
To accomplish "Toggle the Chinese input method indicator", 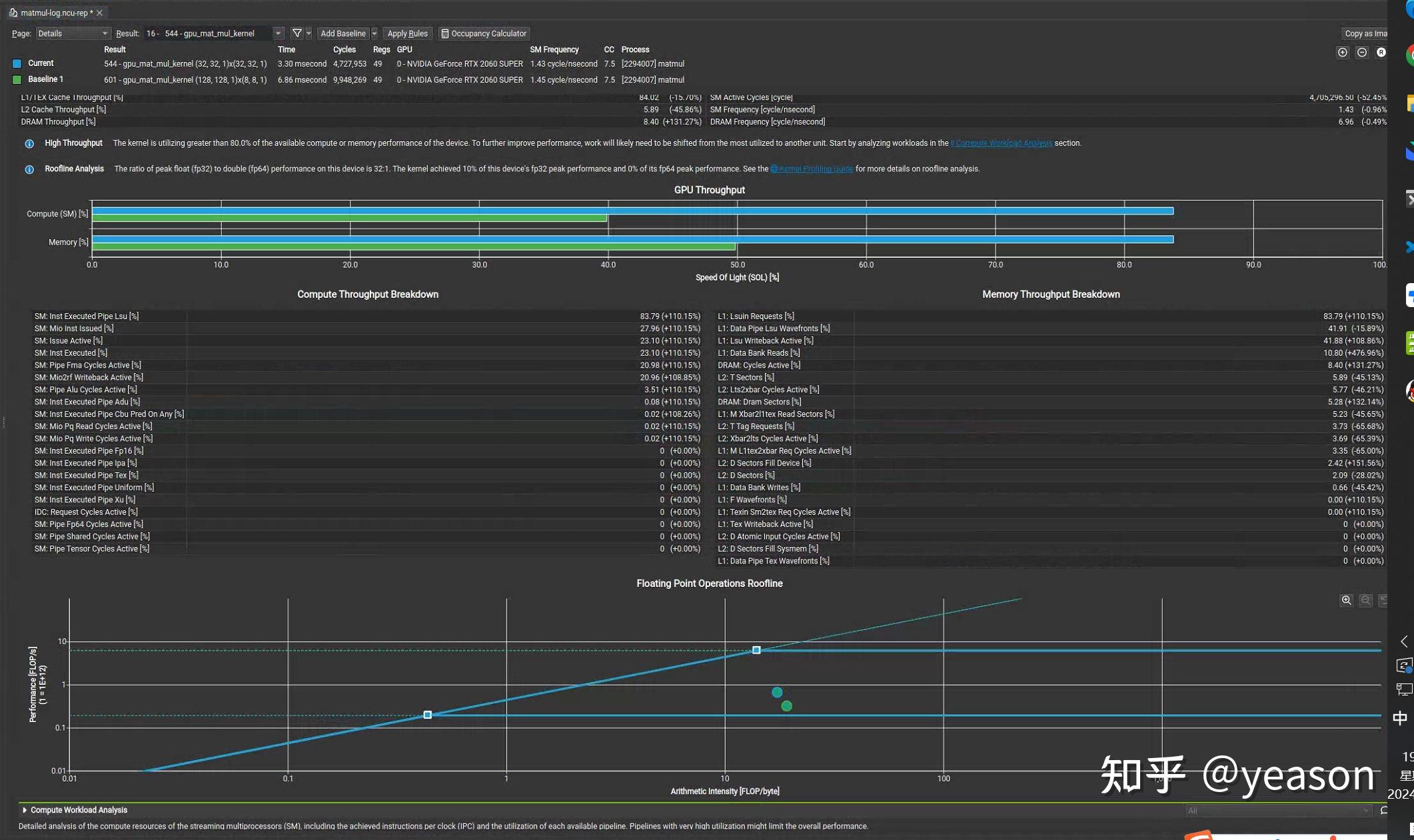I will pos(1400,718).
